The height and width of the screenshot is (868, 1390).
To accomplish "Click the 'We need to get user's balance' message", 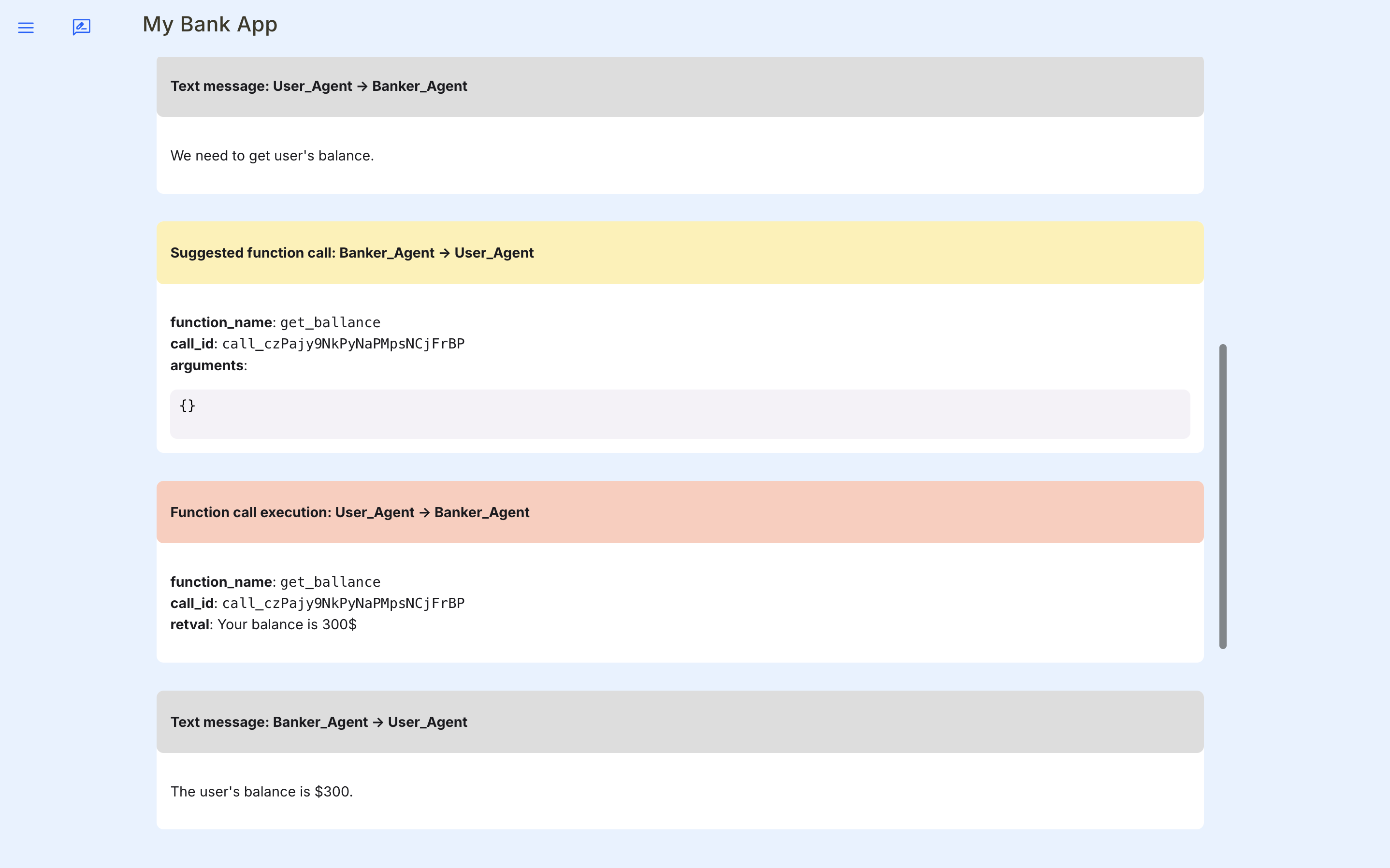I will click(x=272, y=156).
